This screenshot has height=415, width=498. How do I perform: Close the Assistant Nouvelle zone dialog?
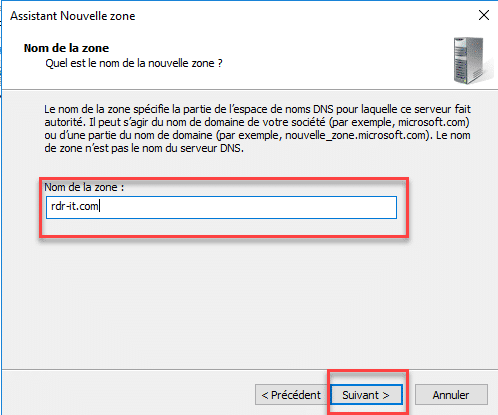(x=484, y=15)
